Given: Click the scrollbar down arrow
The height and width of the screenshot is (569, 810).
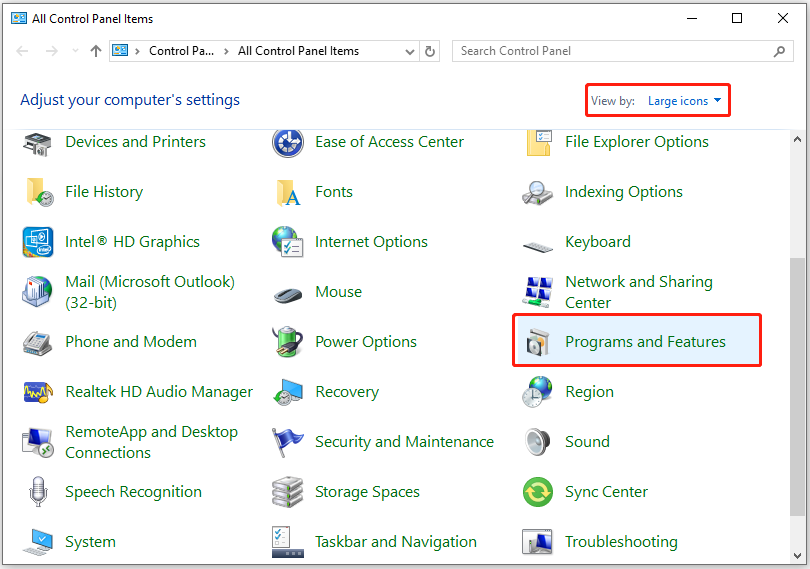Looking at the screenshot, I should pos(797,556).
